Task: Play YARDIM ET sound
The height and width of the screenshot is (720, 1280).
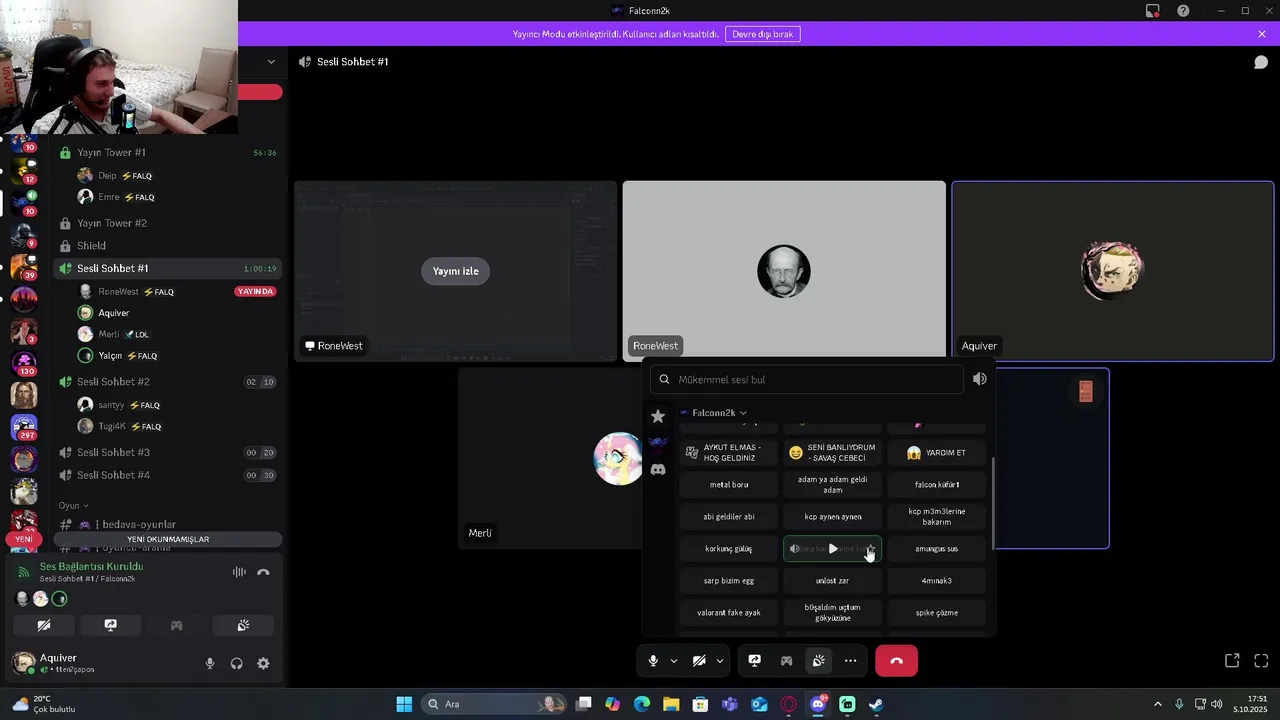Action: pos(937,453)
